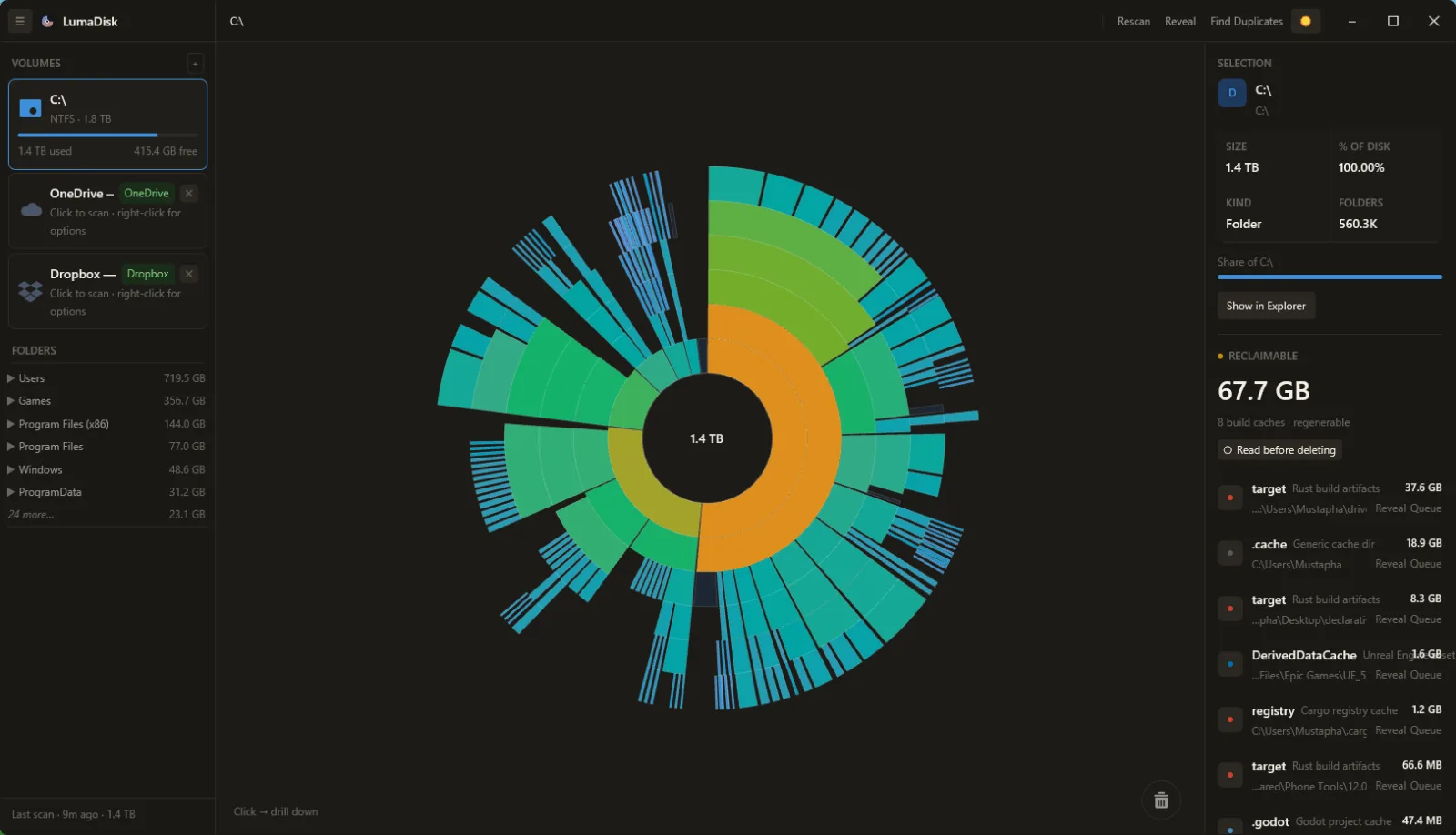Image resolution: width=1456 pixels, height=835 pixels.
Task: Queue the 66.6 MB target folder
Action: coord(1426,786)
